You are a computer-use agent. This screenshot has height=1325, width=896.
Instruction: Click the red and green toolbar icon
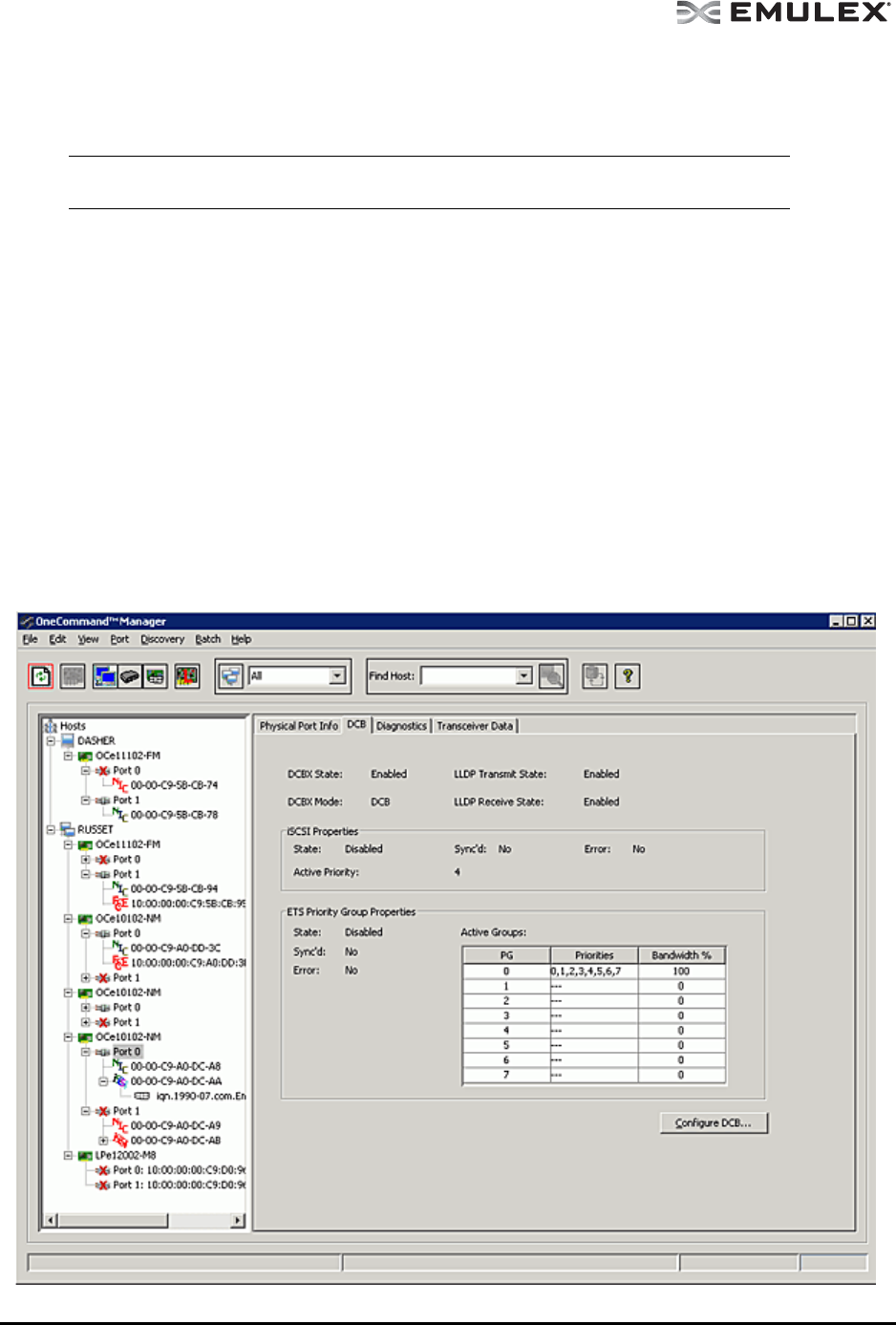click(x=187, y=676)
